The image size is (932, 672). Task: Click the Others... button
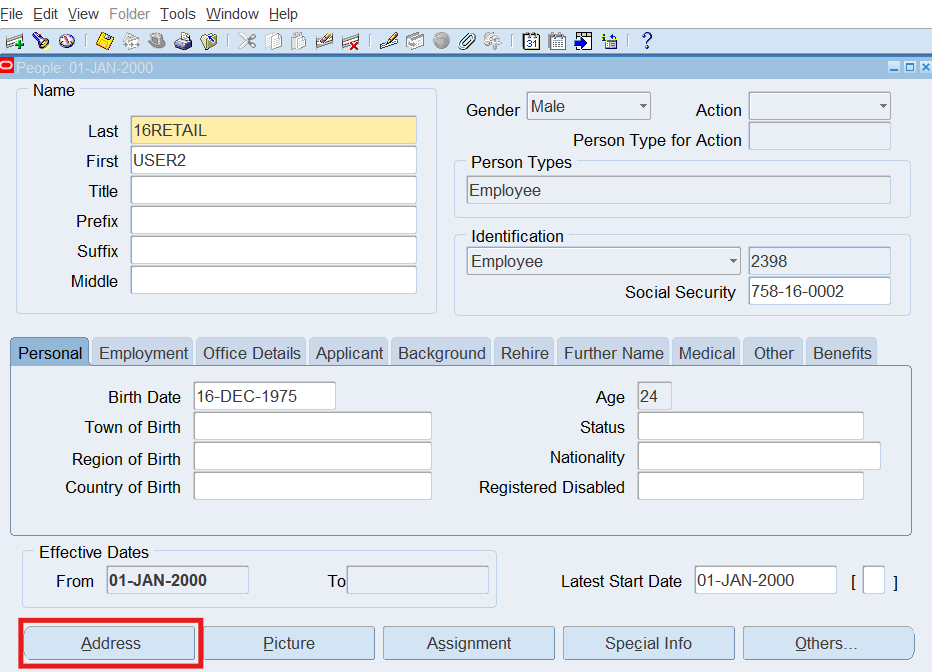(827, 643)
